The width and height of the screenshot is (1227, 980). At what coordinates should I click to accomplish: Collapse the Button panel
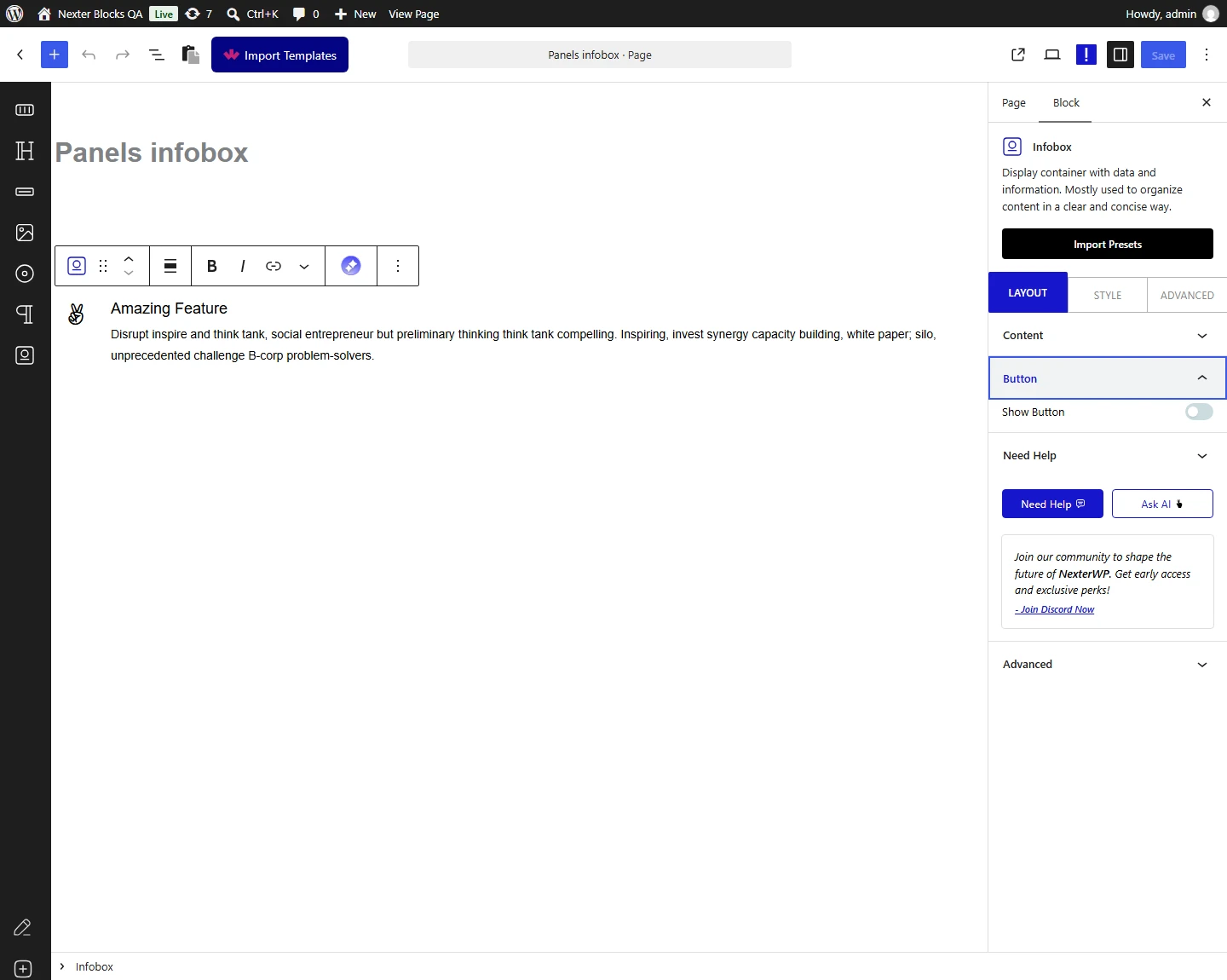tap(1108, 378)
